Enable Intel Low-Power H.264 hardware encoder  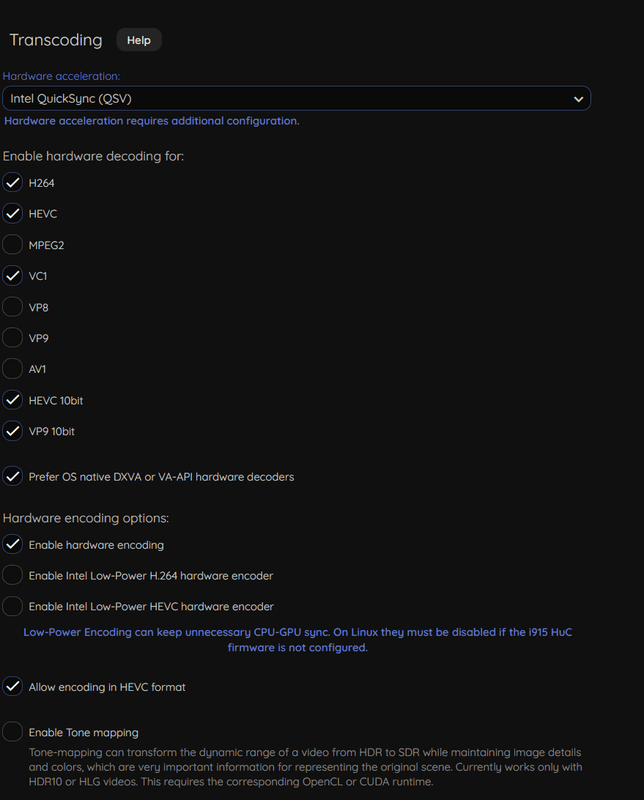pos(13,576)
